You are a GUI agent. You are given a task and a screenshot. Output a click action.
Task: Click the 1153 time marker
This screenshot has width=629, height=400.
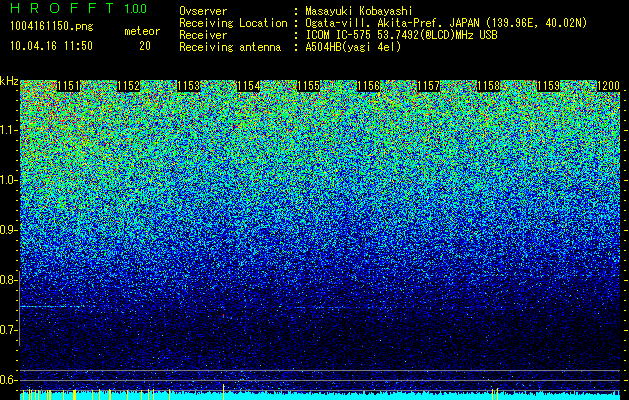[189, 86]
